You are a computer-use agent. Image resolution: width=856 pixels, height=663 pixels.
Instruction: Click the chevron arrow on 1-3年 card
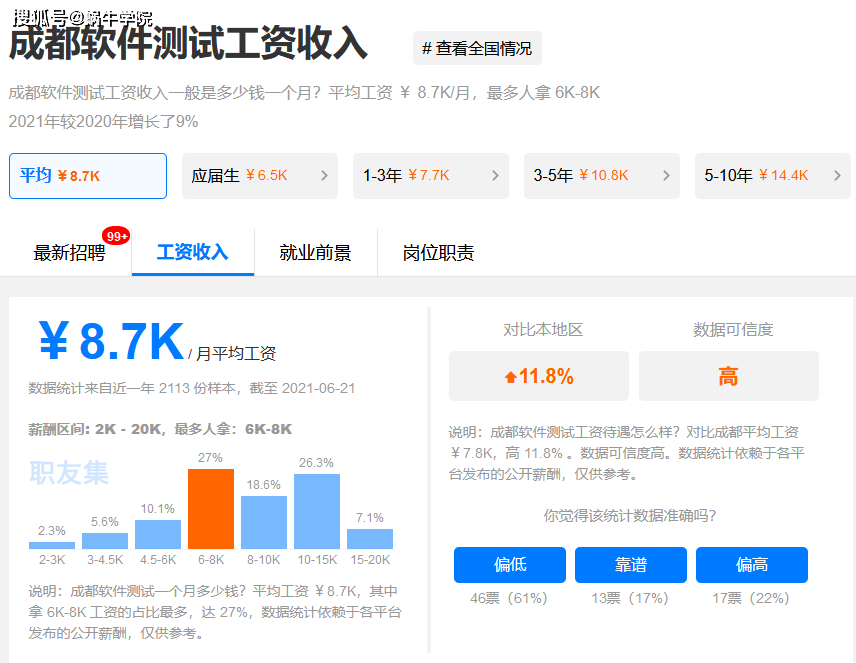[x=495, y=176]
